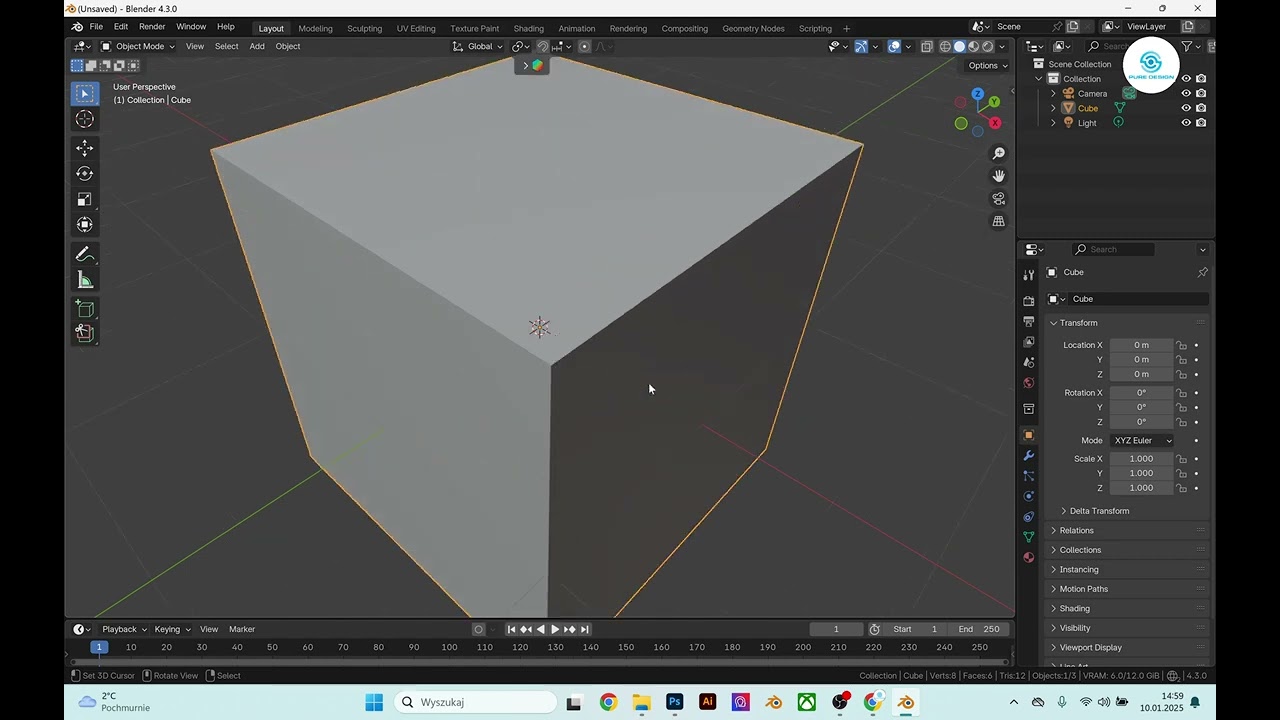
Task: Click the properties editor Search field
Action: tap(1113, 249)
